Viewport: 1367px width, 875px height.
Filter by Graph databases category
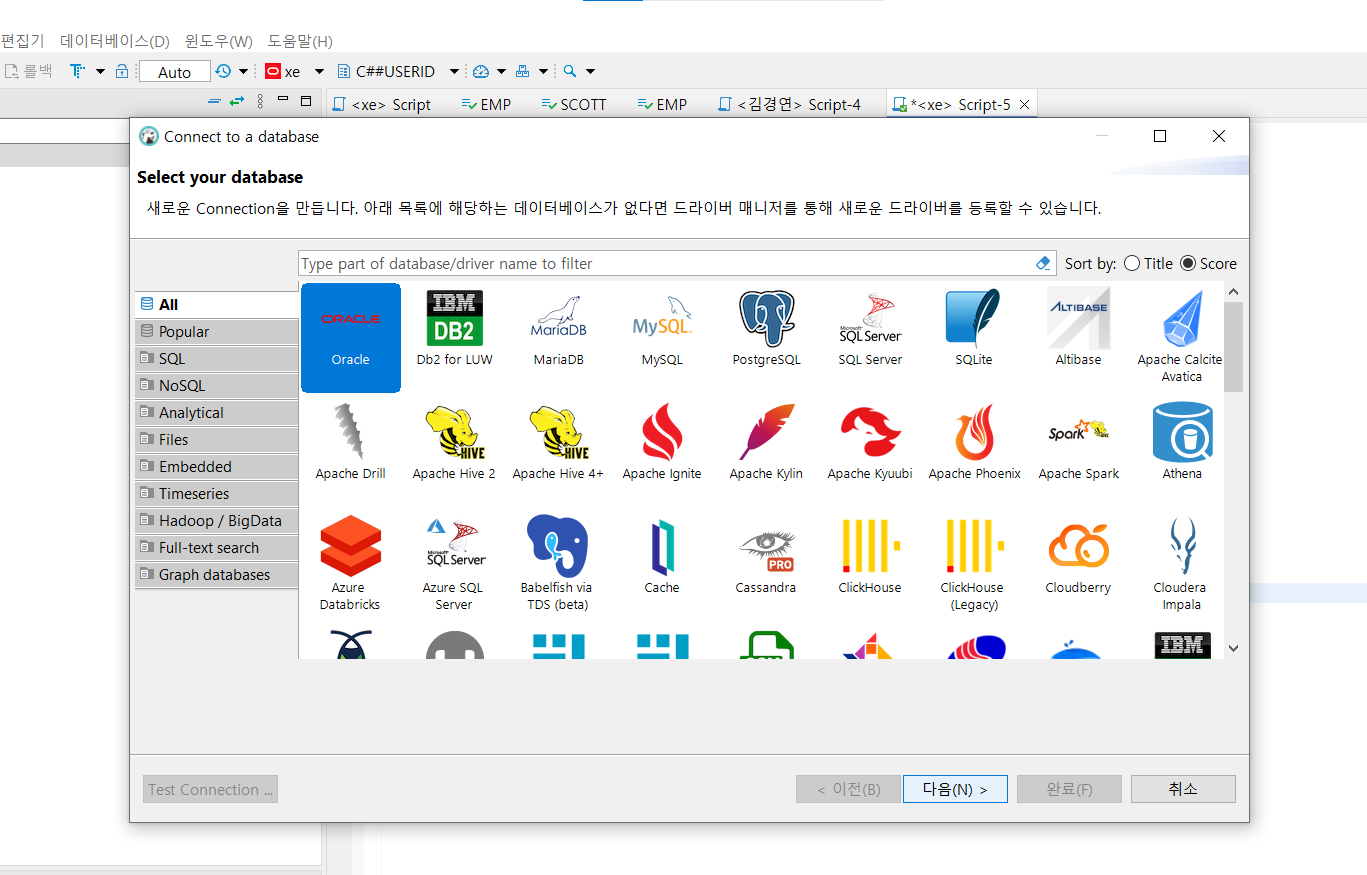pyautogui.click(x=216, y=575)
